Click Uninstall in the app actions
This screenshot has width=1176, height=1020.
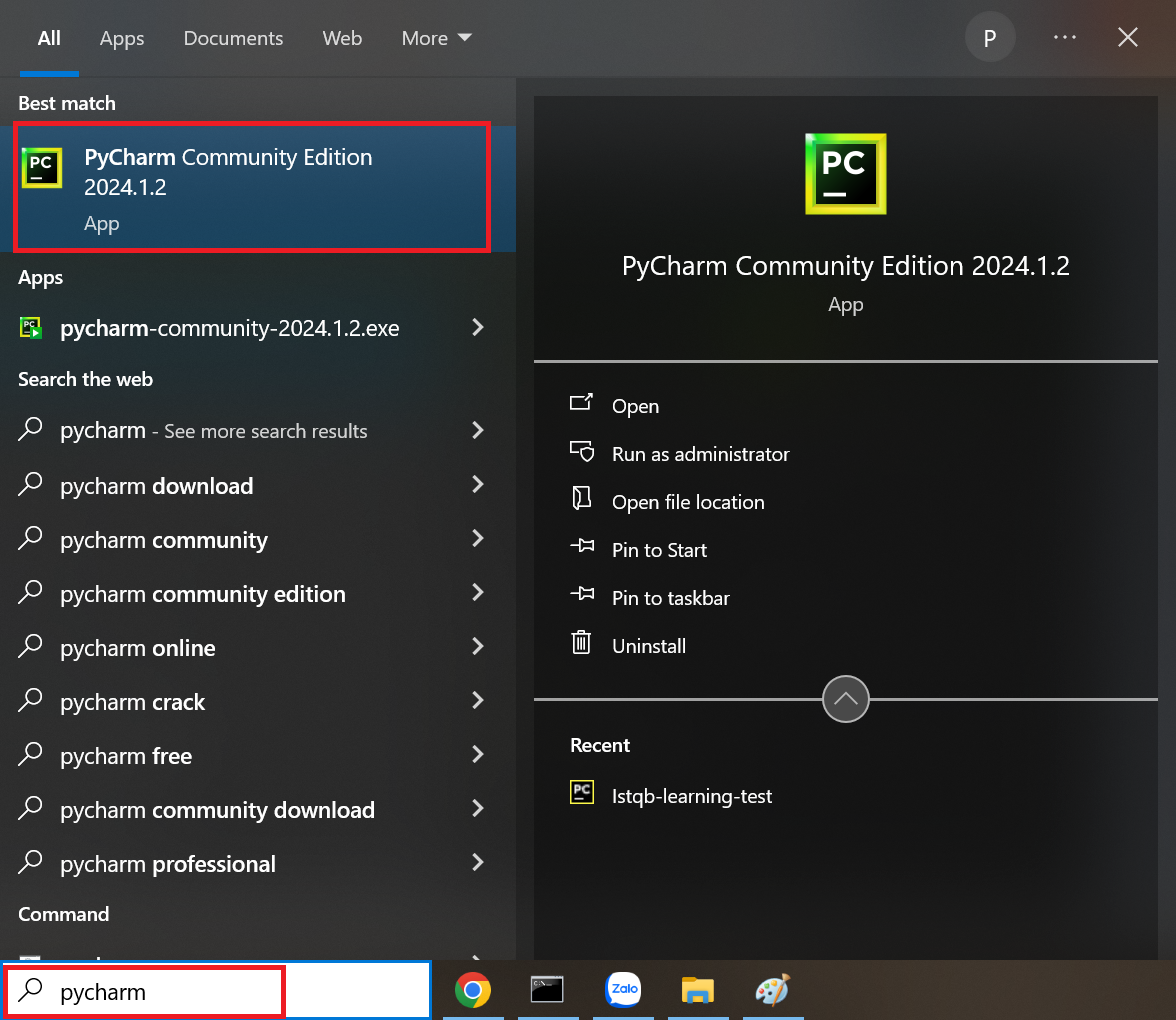[648, 646]
